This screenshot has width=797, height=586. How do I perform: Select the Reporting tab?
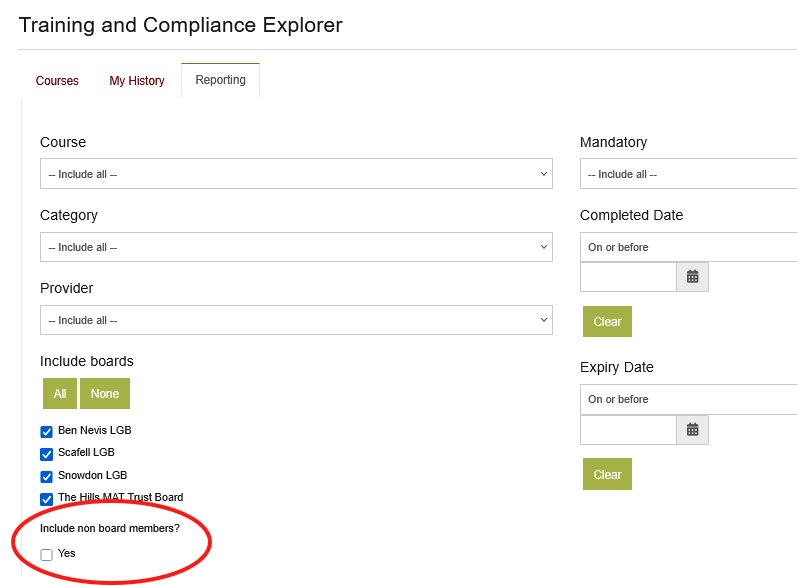[220, 80]
